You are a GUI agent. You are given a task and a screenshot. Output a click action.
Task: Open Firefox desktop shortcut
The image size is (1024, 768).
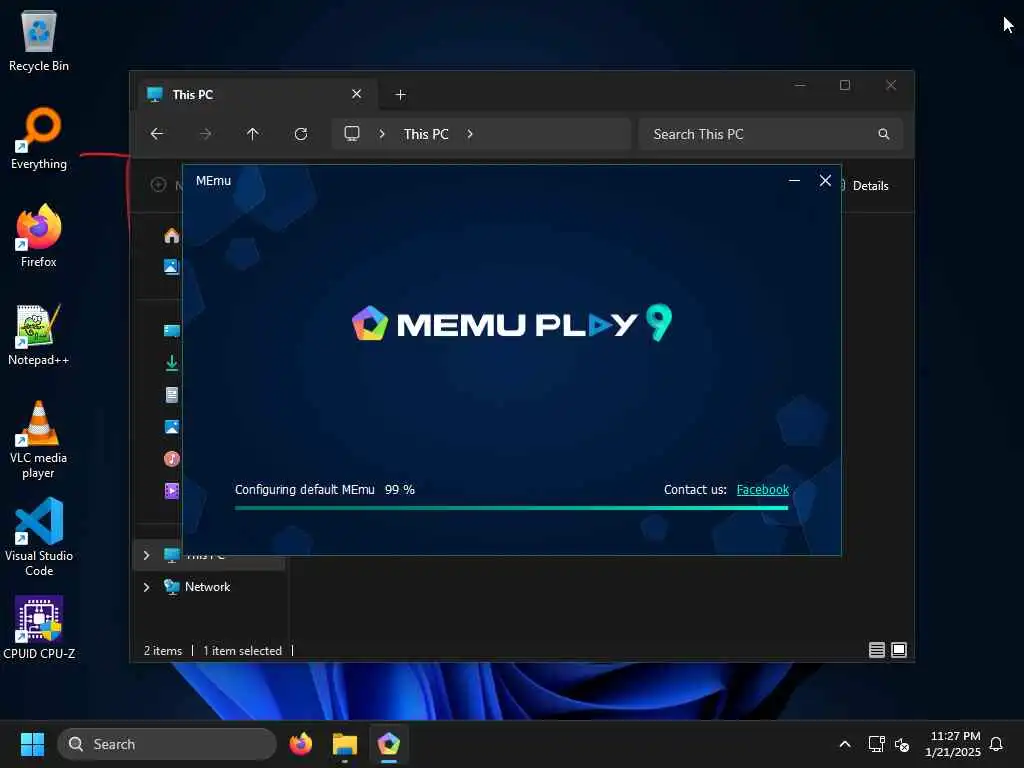coord(39,236)
